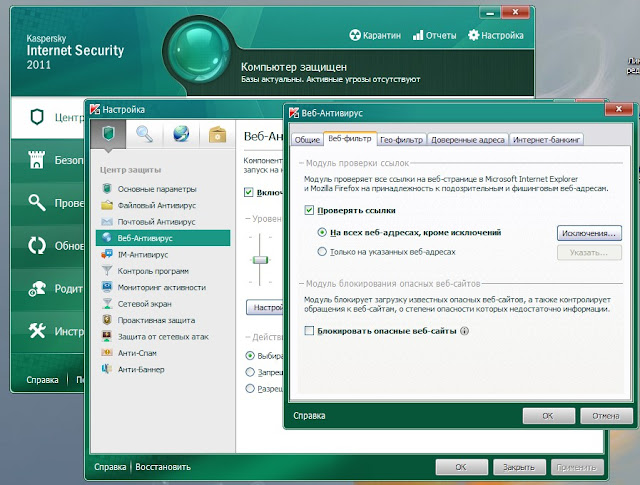Switch to Интернет-банкинг tab

pos(547,140)
